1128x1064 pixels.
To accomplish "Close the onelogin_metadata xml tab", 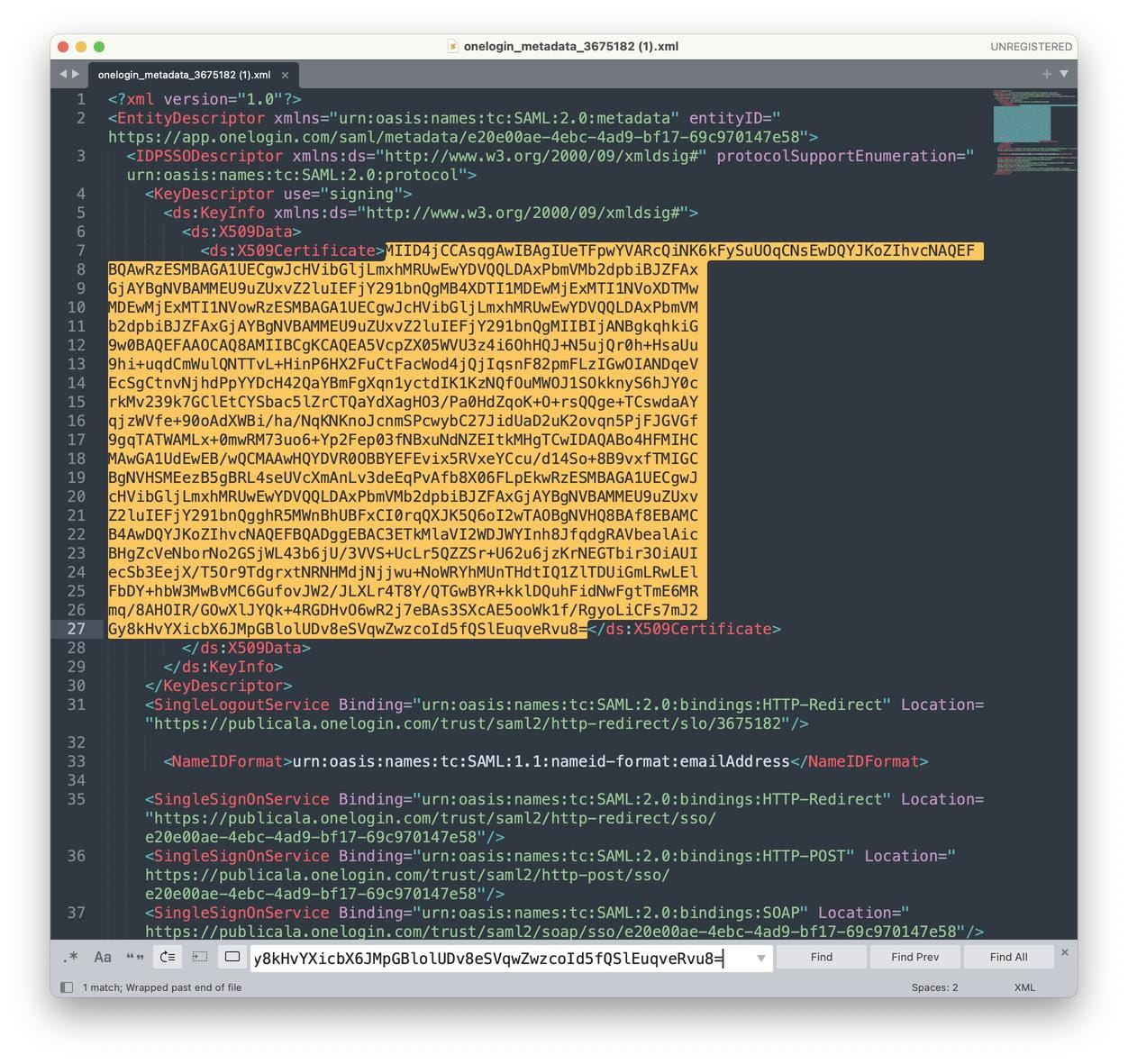I will tap(285, 75).
